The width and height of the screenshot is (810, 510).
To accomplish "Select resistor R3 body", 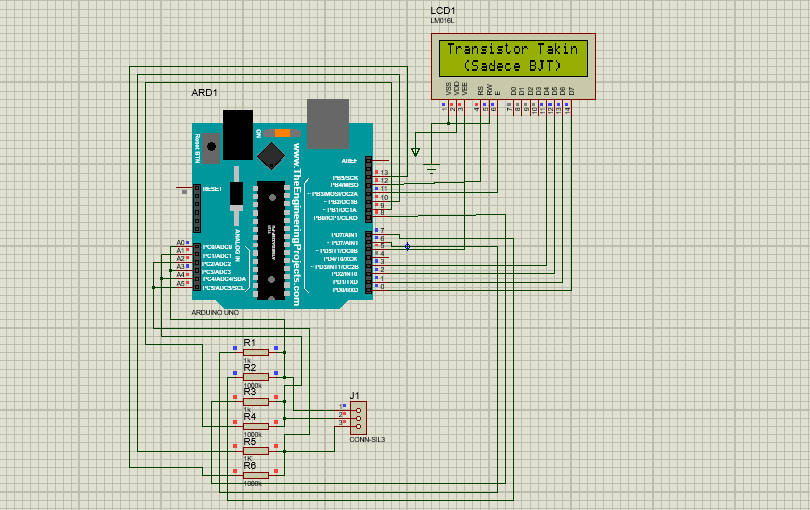I will coord(256,401).
